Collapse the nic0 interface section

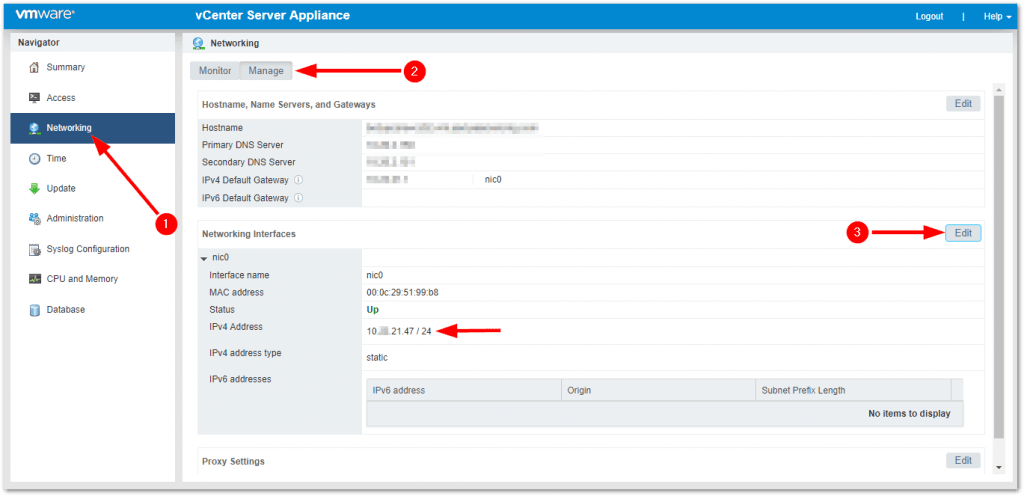[x=204, y=259]
